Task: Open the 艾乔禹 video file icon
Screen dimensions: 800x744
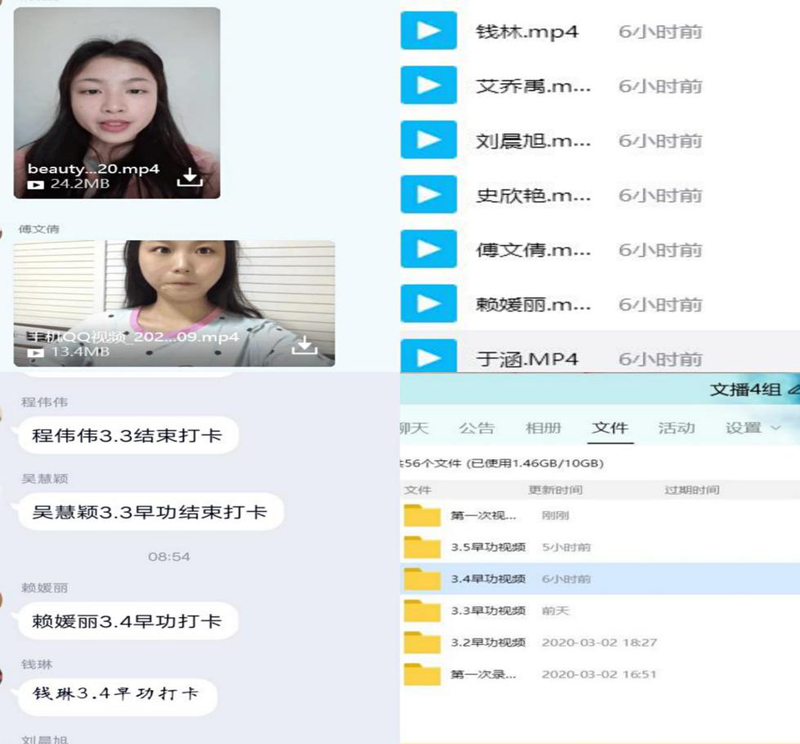Action: (429, 85)
